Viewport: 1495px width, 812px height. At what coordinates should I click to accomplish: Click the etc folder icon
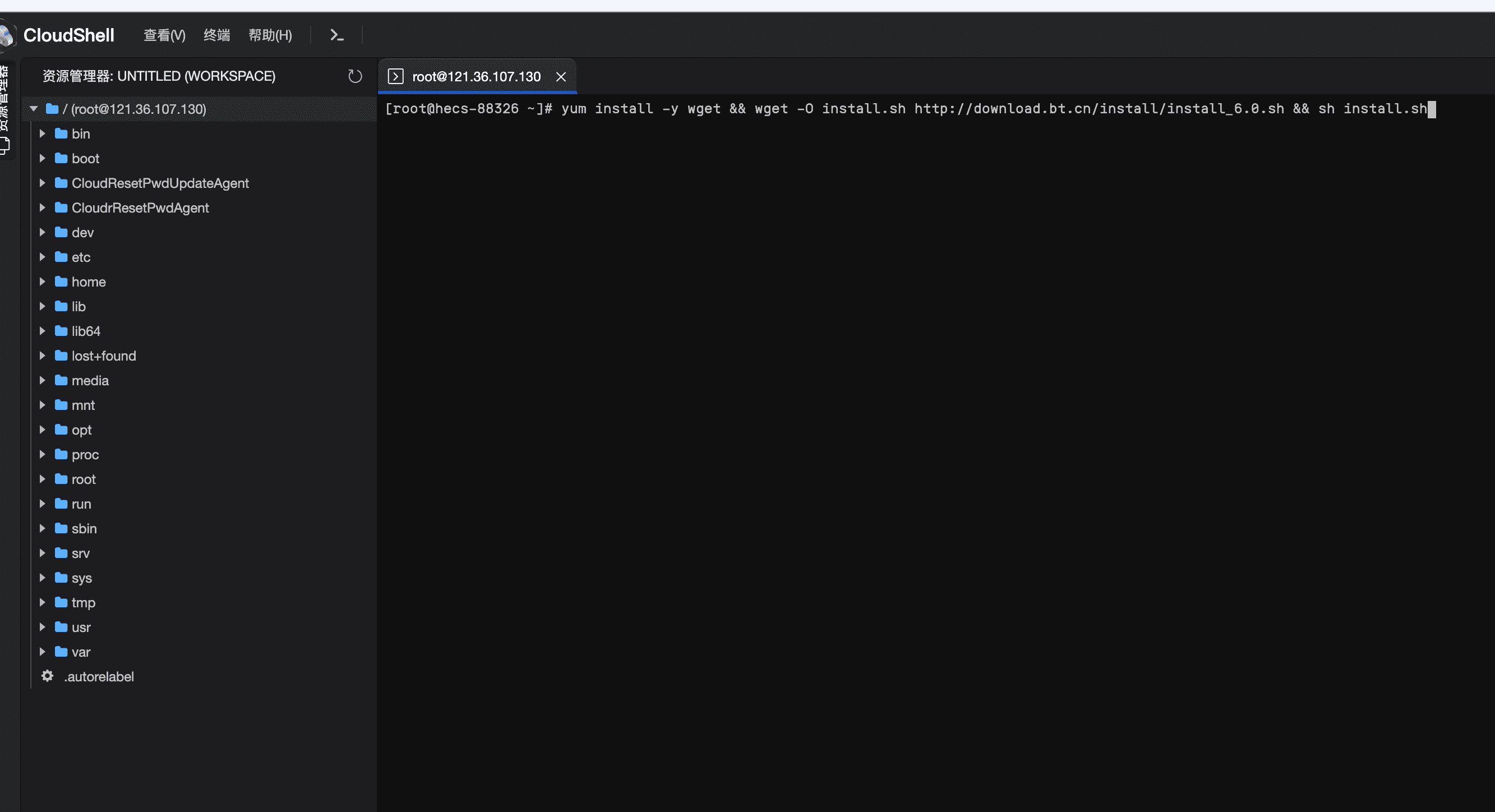click(61, 256)
